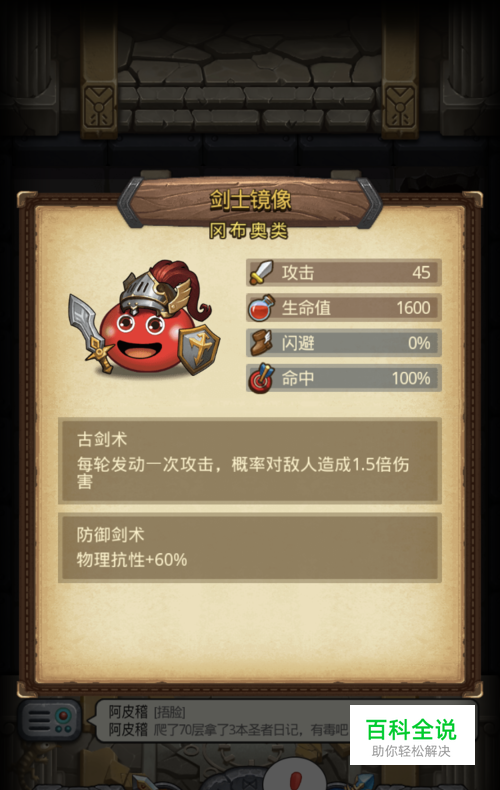The width and height of the screenshot is (500, 790).
Task: Select the 命中 100% stat row
Action: coord(343,378)
